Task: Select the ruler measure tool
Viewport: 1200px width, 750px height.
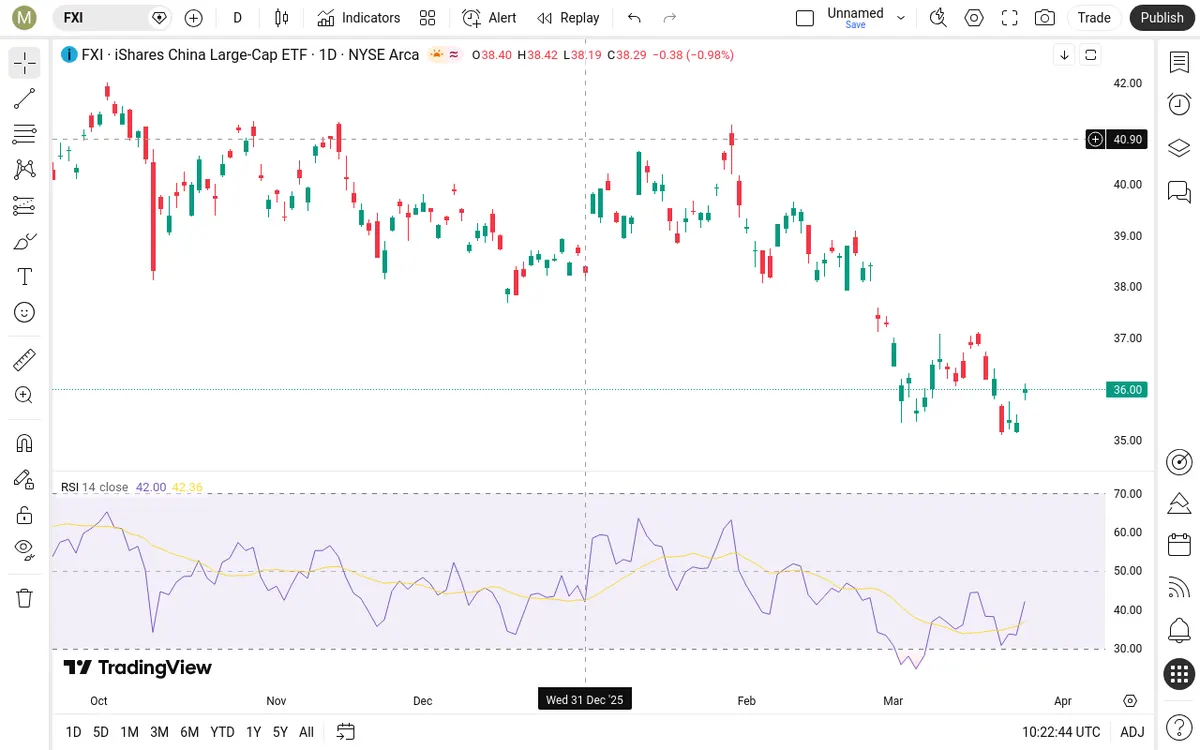Action: 25,359
